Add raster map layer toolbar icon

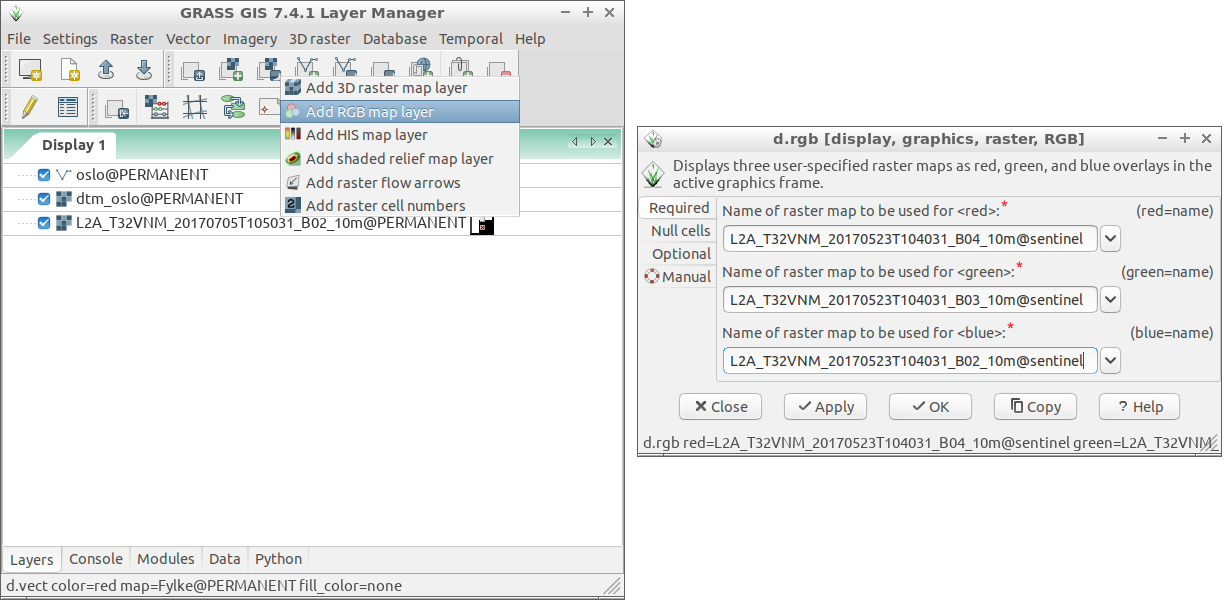(231, 70)
